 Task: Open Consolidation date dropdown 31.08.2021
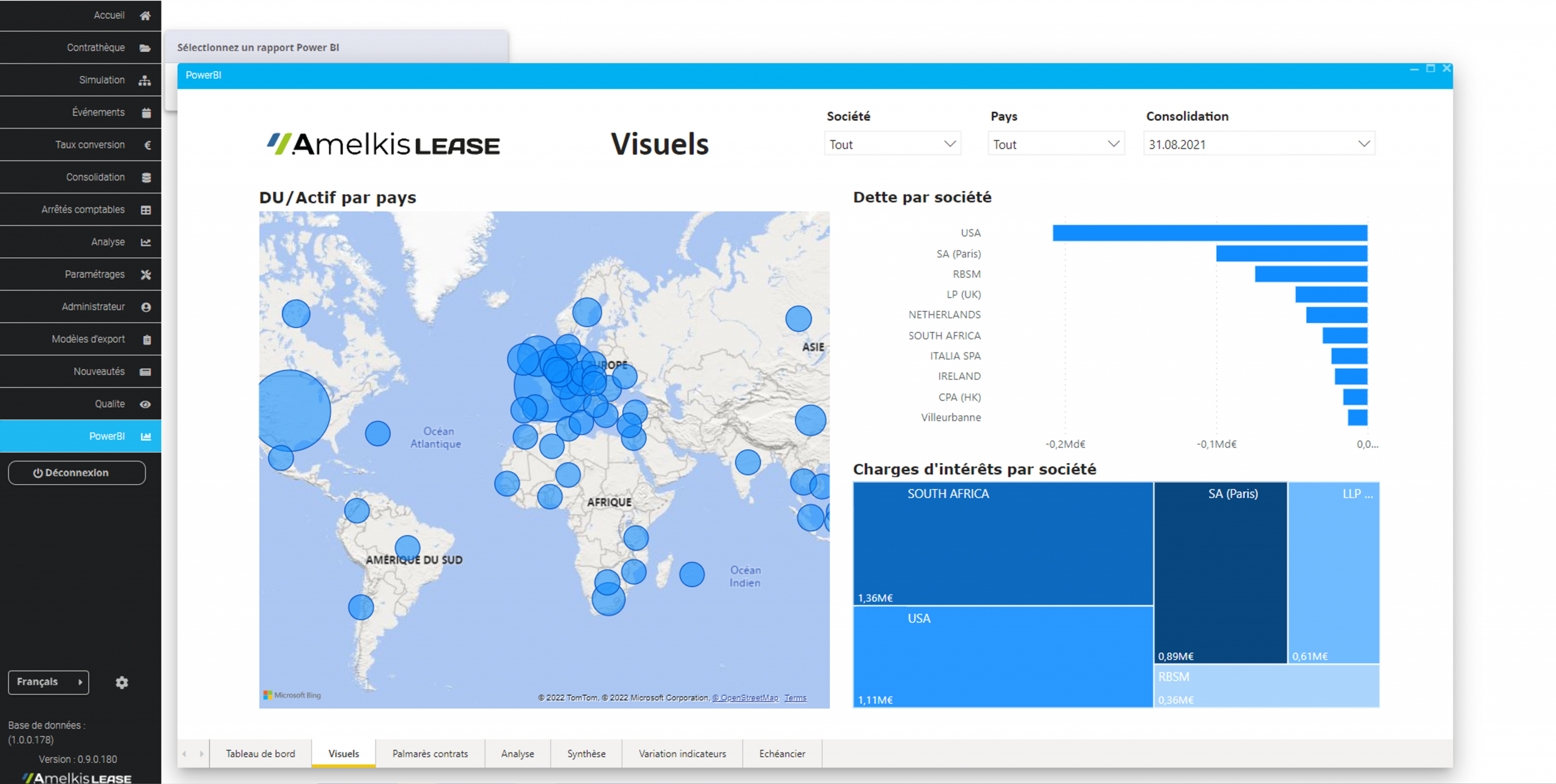pyautogui.click(x=1363, y=144)
